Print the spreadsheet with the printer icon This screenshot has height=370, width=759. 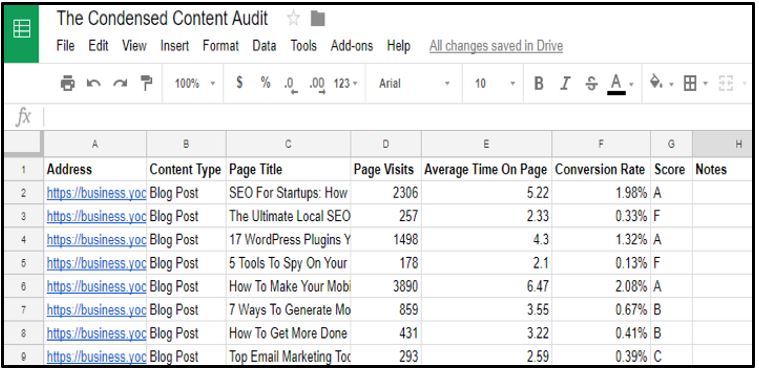pyautogui.click(x=68, y=84)
